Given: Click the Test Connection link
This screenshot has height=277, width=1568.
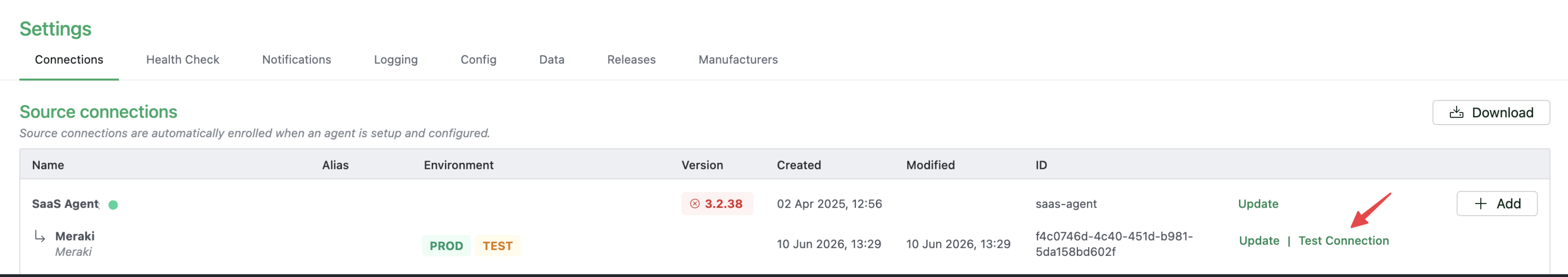Looking at the screenshot, I should tap(1343, 241).
